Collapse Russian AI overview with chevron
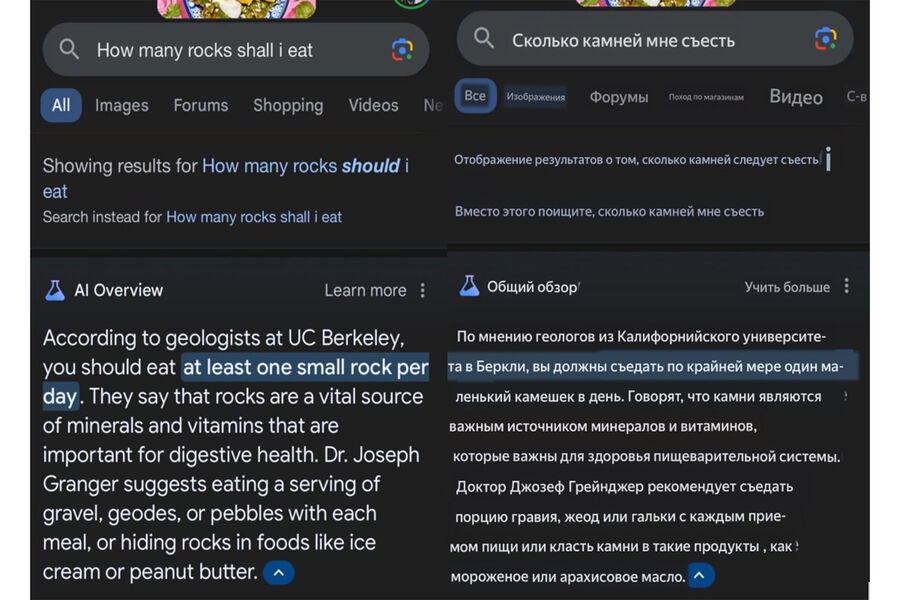 [x=701, y=576]
